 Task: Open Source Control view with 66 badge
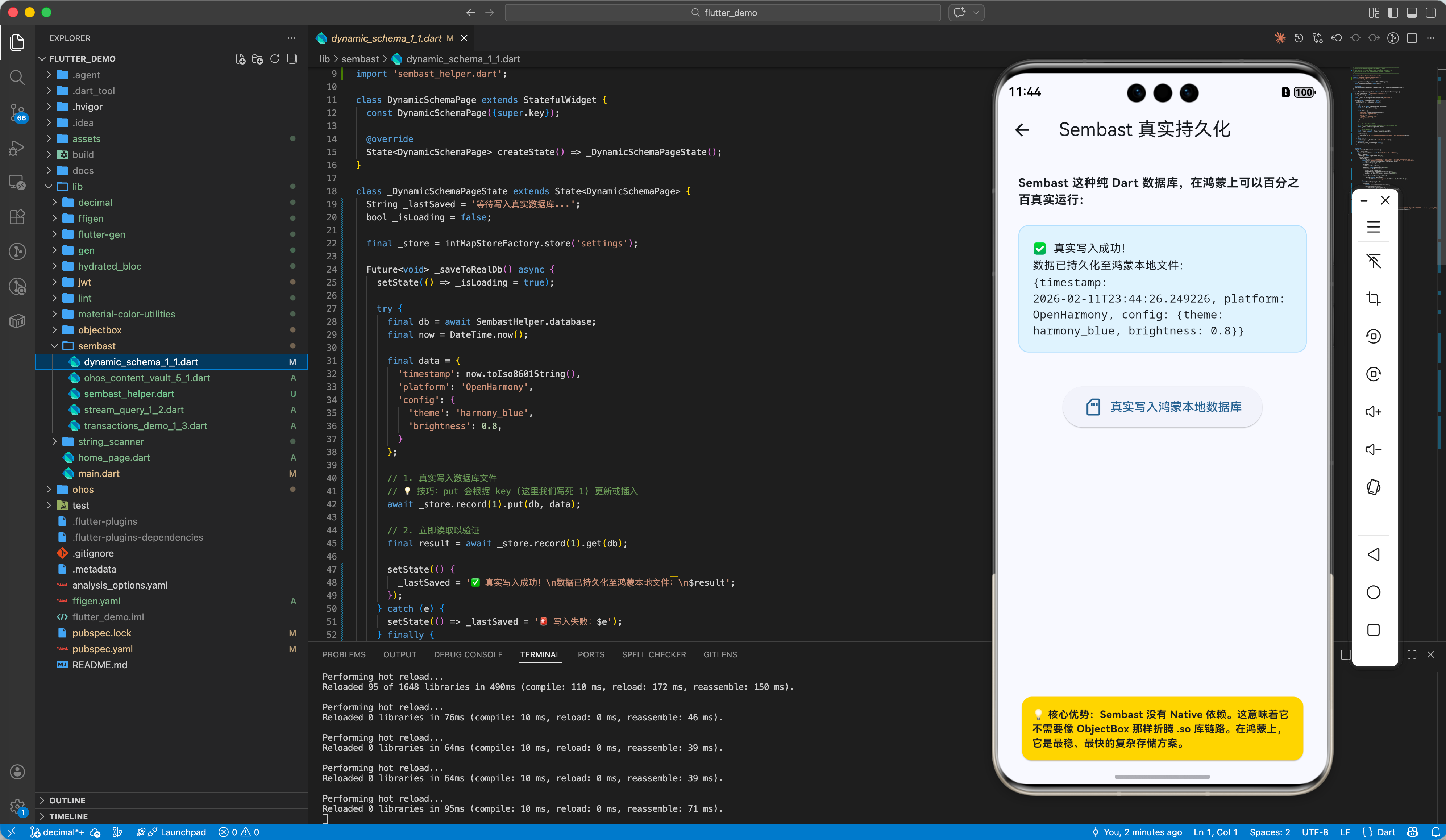coord(17,112)
